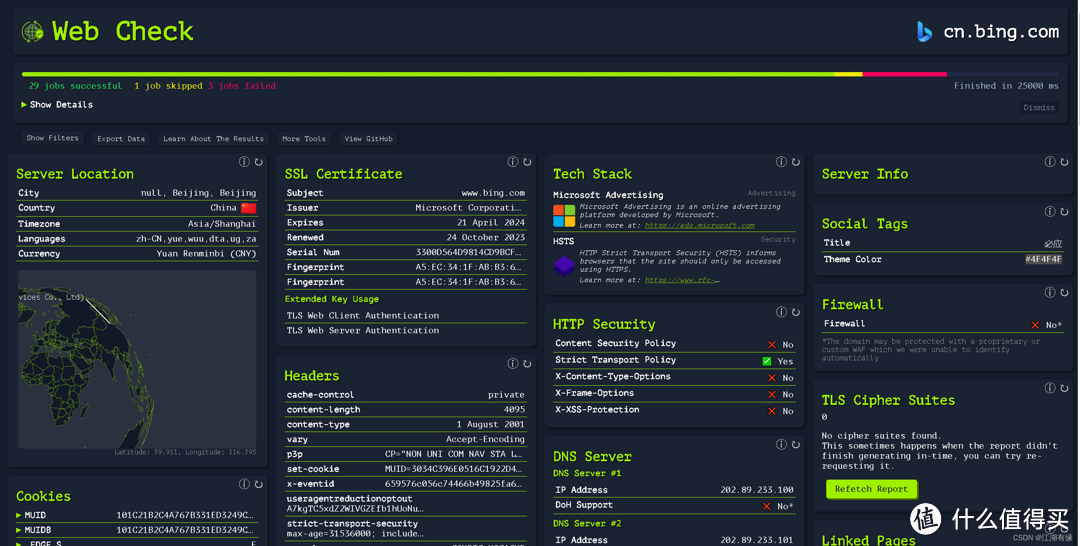Click the Bing logo beside cn.bing.com
Viewport: 1080px width, 546px height.
pyautogui.click(x=924, y=32)
